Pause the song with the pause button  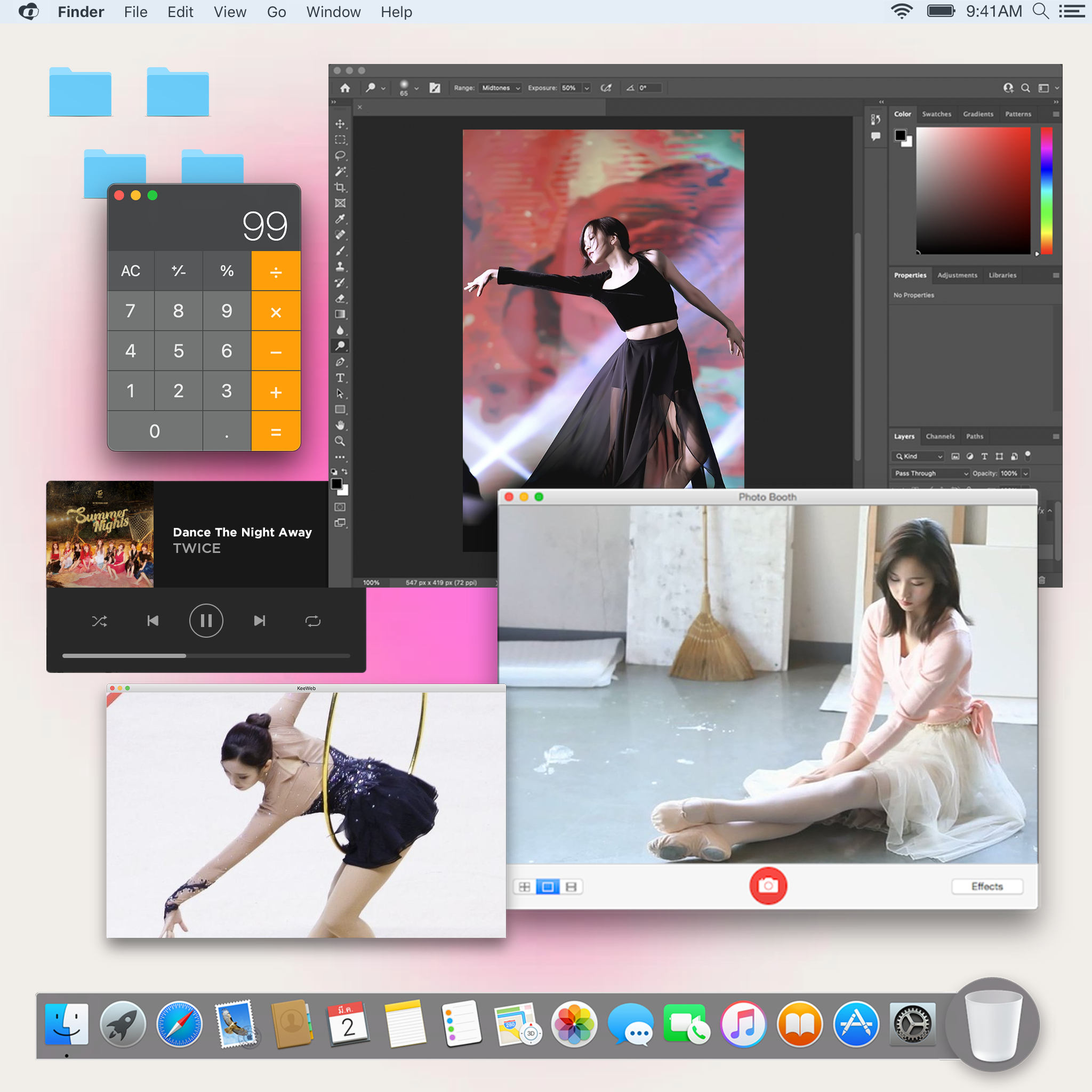206,621
